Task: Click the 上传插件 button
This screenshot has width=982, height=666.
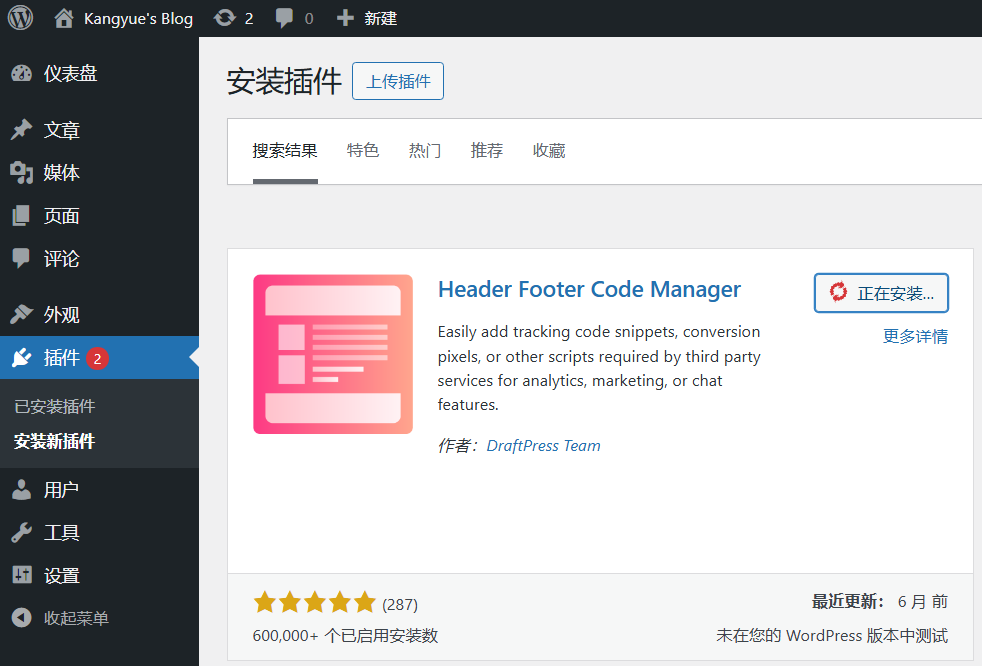Action: click(398, 81)
